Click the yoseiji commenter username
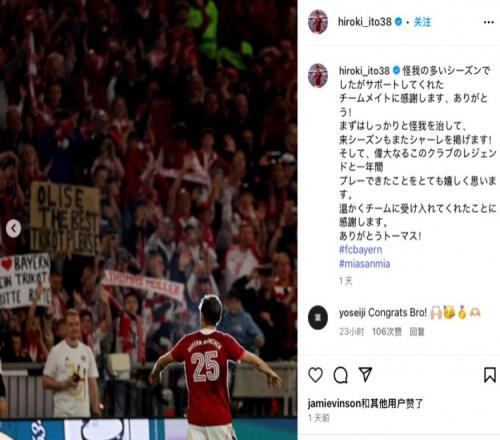The width and height of the screenshot is (500, 440). coord(352,313)
